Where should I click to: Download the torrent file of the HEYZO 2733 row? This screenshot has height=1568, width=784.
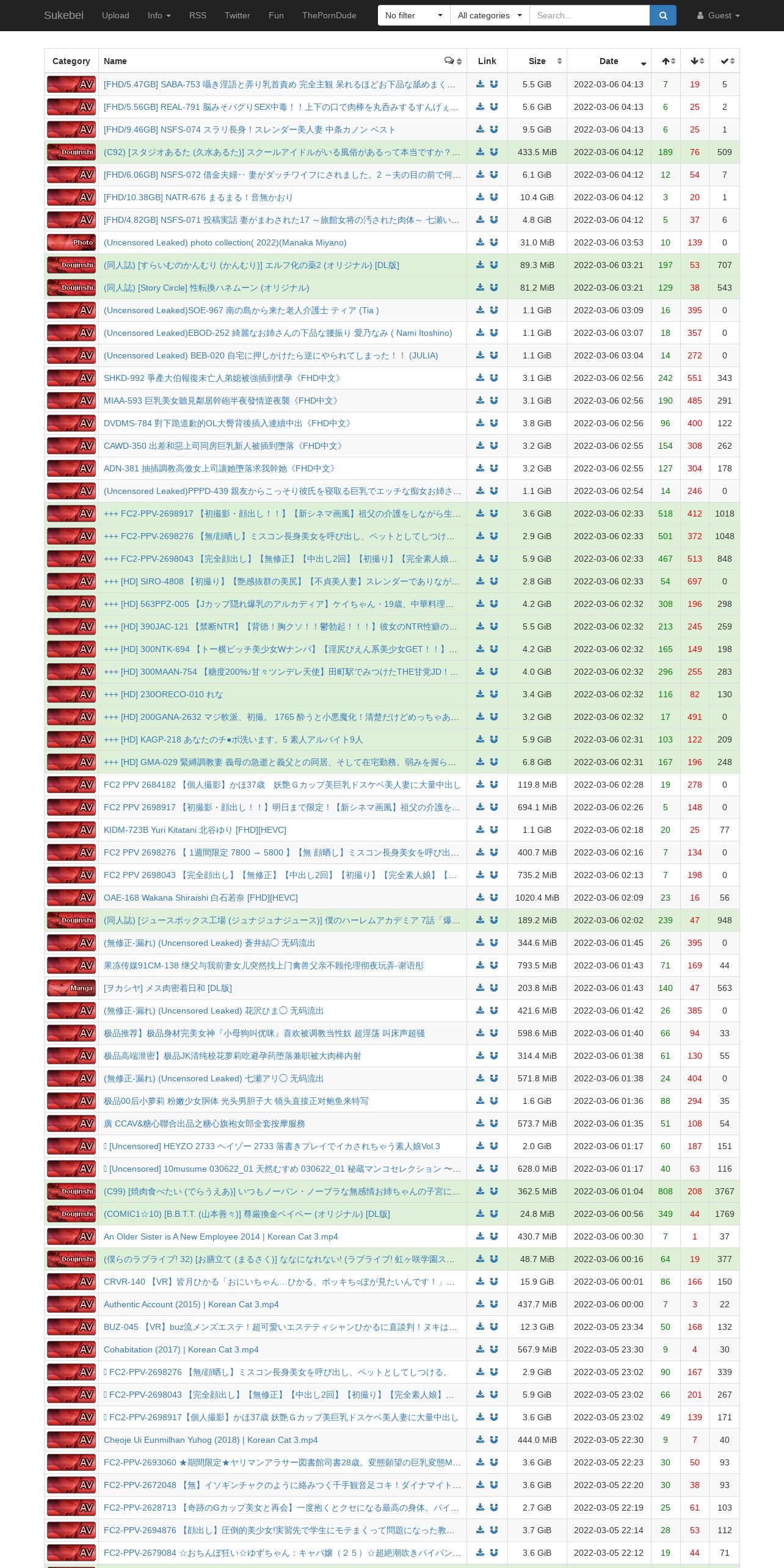480,1146
